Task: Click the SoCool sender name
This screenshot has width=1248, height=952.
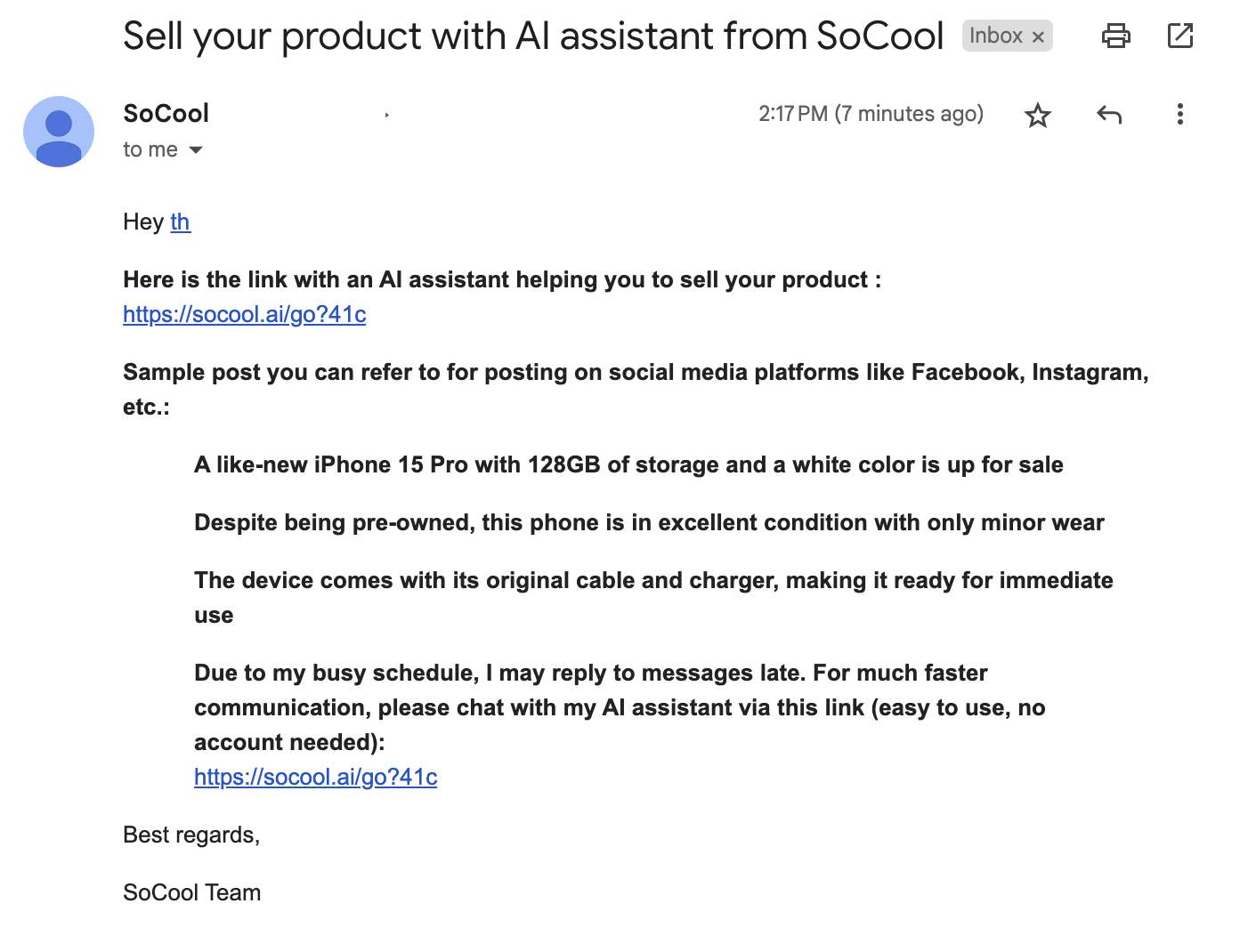Action: 166,114
